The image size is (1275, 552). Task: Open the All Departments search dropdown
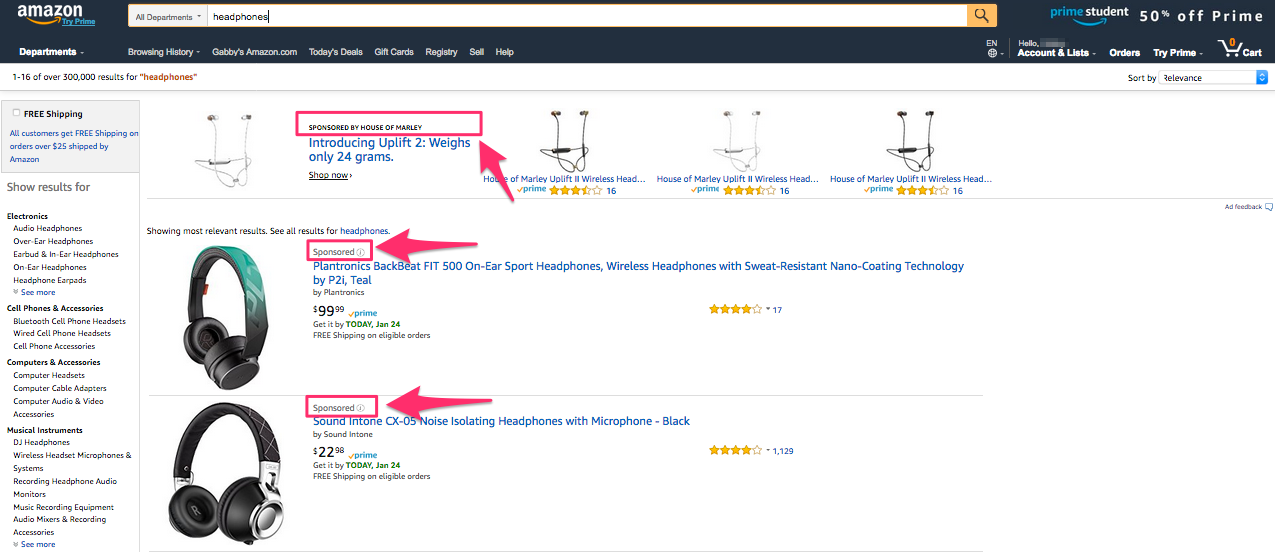point(168,16)
